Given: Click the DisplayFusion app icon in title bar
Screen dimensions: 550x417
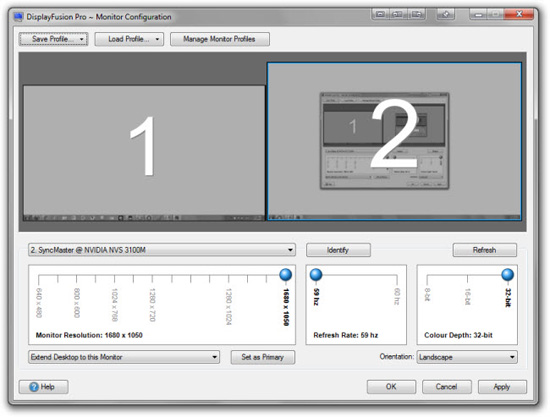Looking at the screenshot, I should (18, 17).
